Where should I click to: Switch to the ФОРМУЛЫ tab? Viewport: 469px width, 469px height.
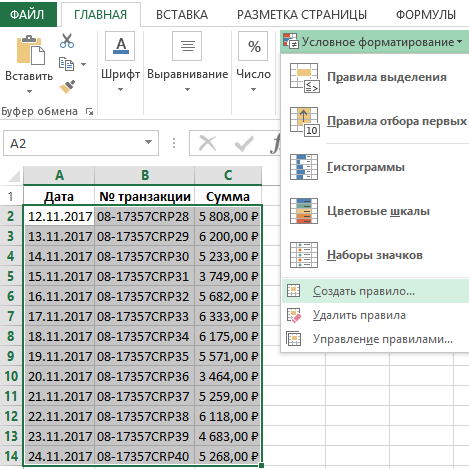(426, 14)
